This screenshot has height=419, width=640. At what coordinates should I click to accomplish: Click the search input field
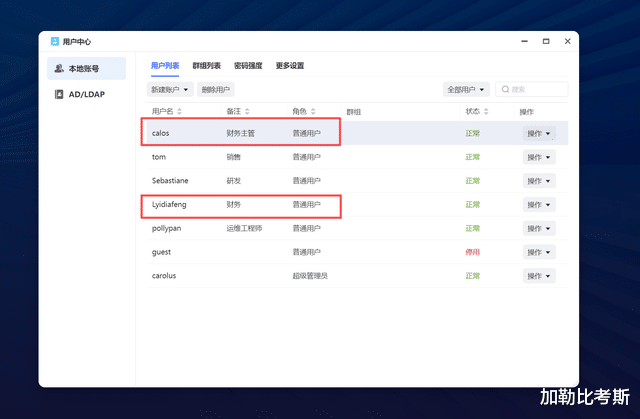pos(531,89)
